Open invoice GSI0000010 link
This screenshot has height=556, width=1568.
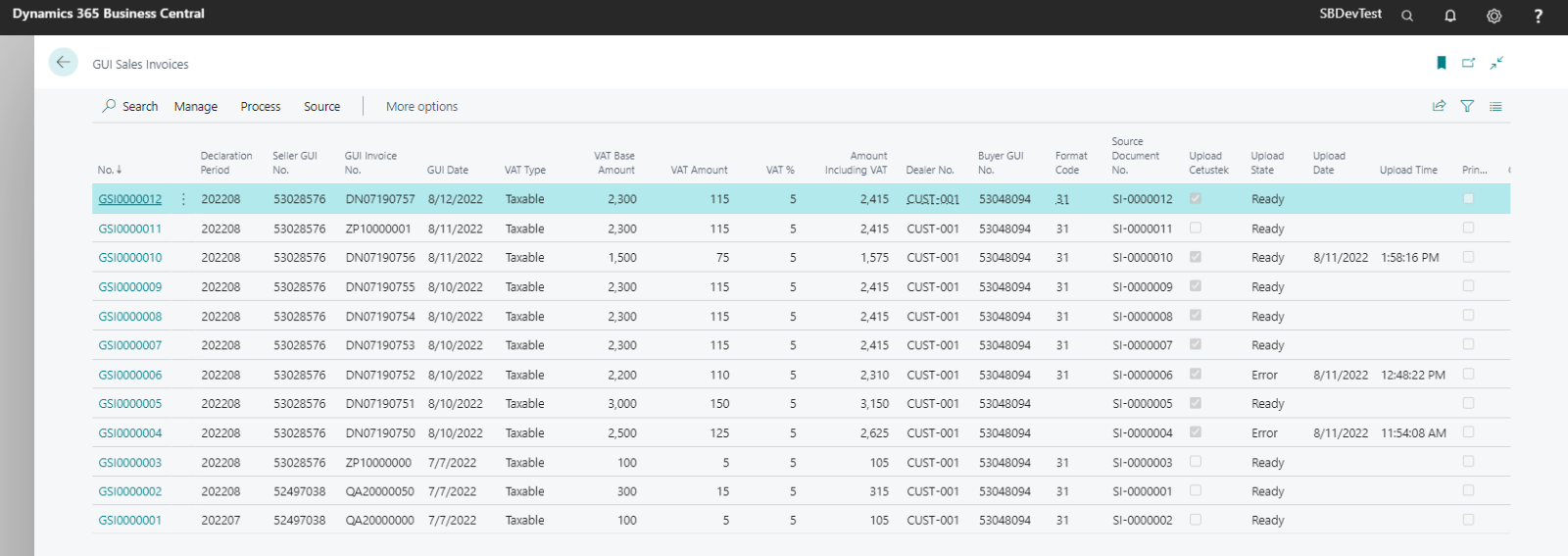130,258
